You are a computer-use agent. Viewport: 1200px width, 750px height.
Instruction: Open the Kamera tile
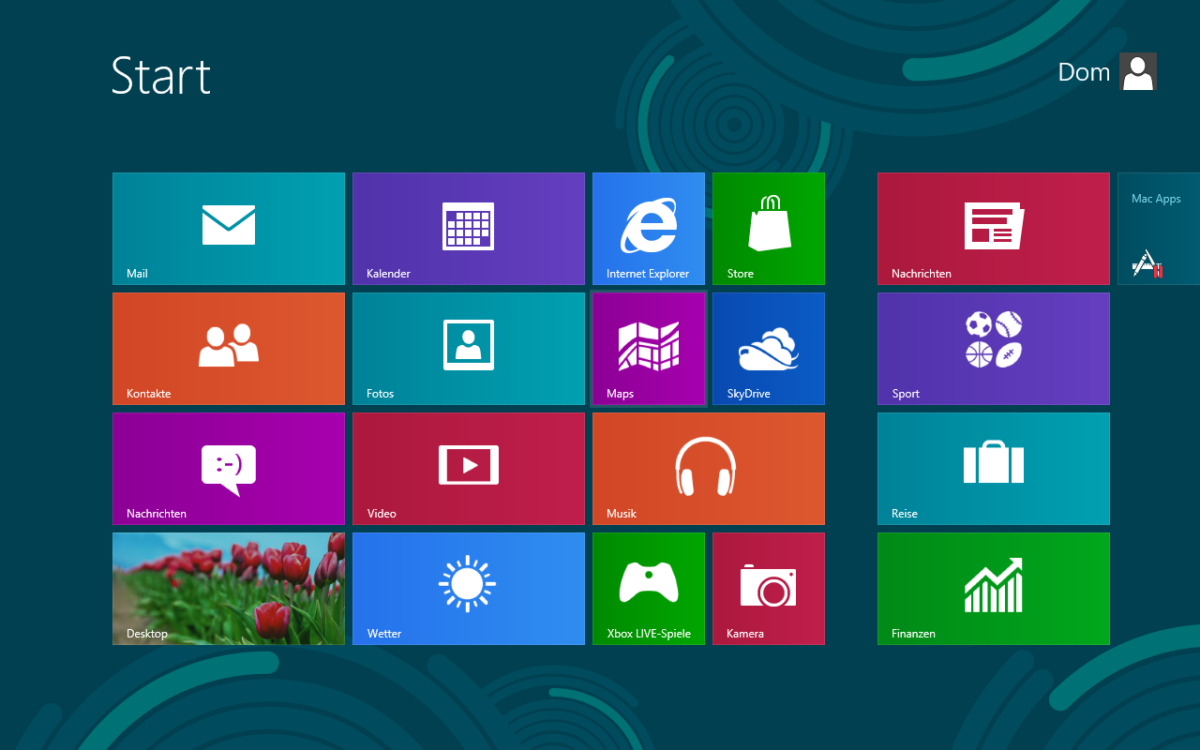click(768, 588)
